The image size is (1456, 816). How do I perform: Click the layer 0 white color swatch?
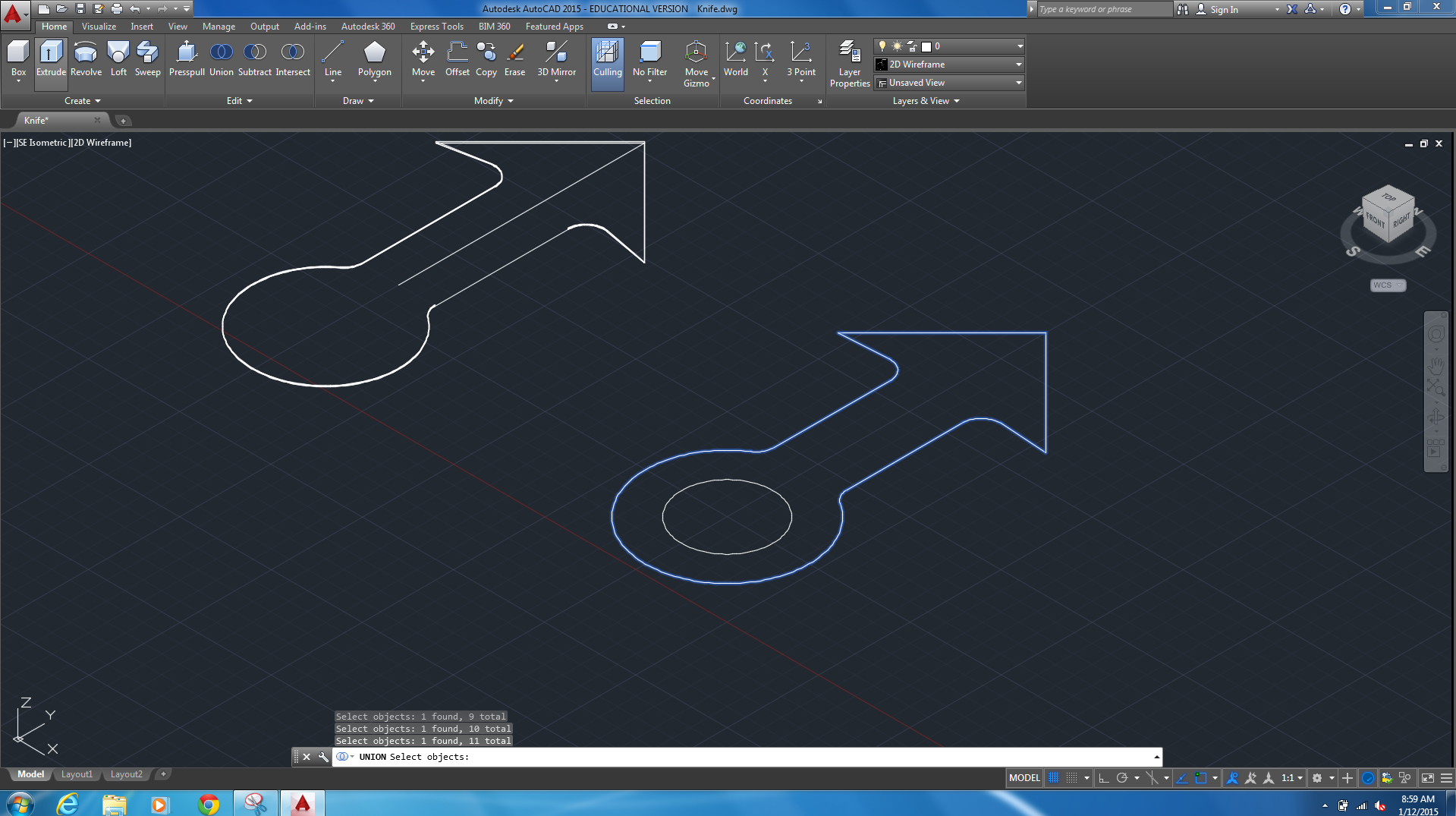(926, 46)
